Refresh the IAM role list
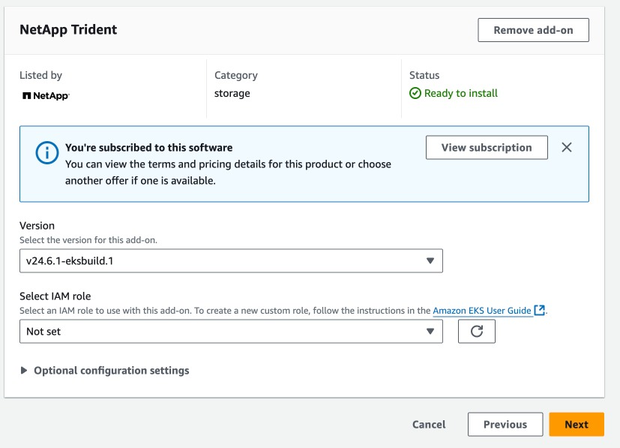 click(x=477, y=331)
